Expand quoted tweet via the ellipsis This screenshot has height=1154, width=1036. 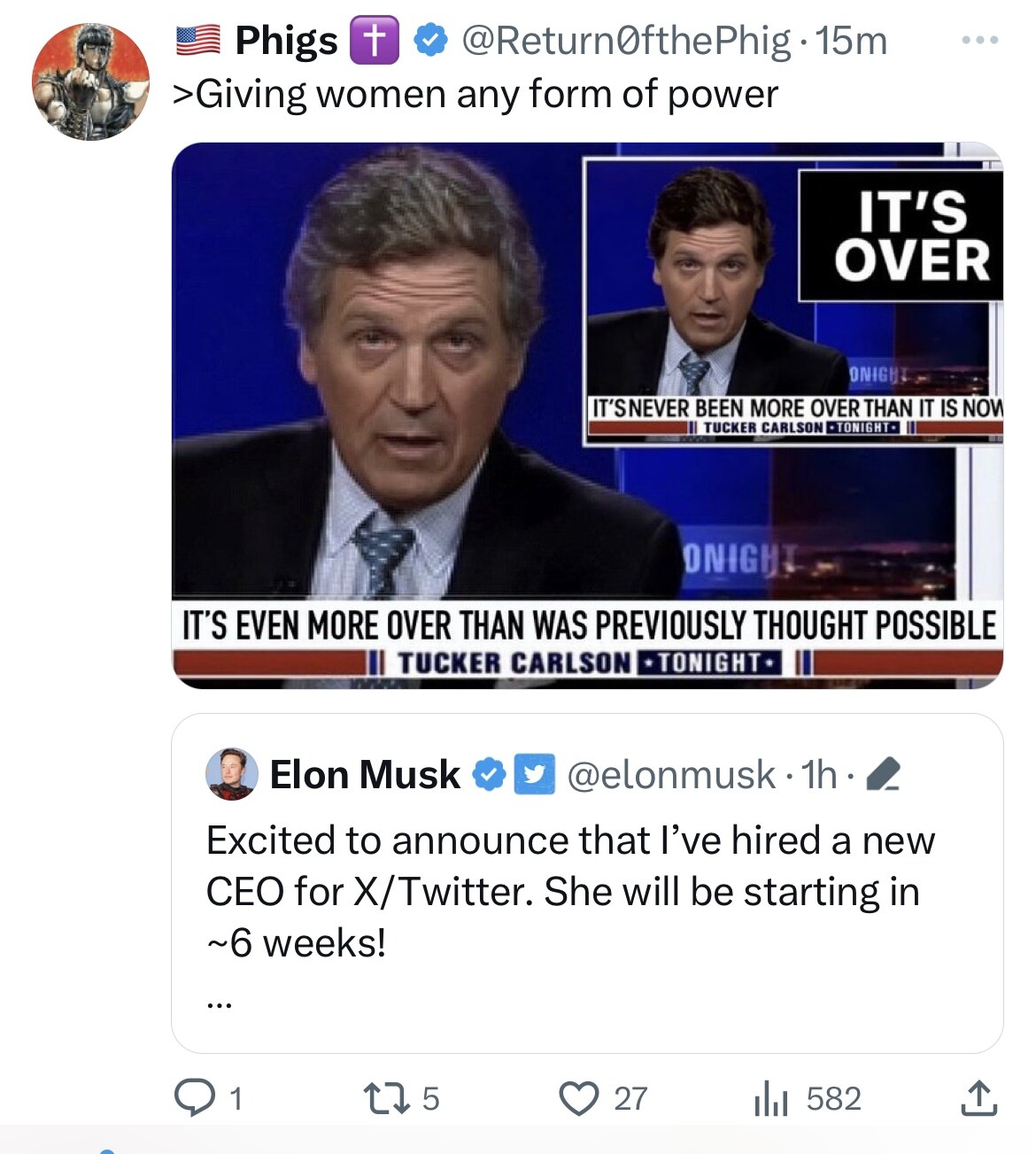point(219,1004)
